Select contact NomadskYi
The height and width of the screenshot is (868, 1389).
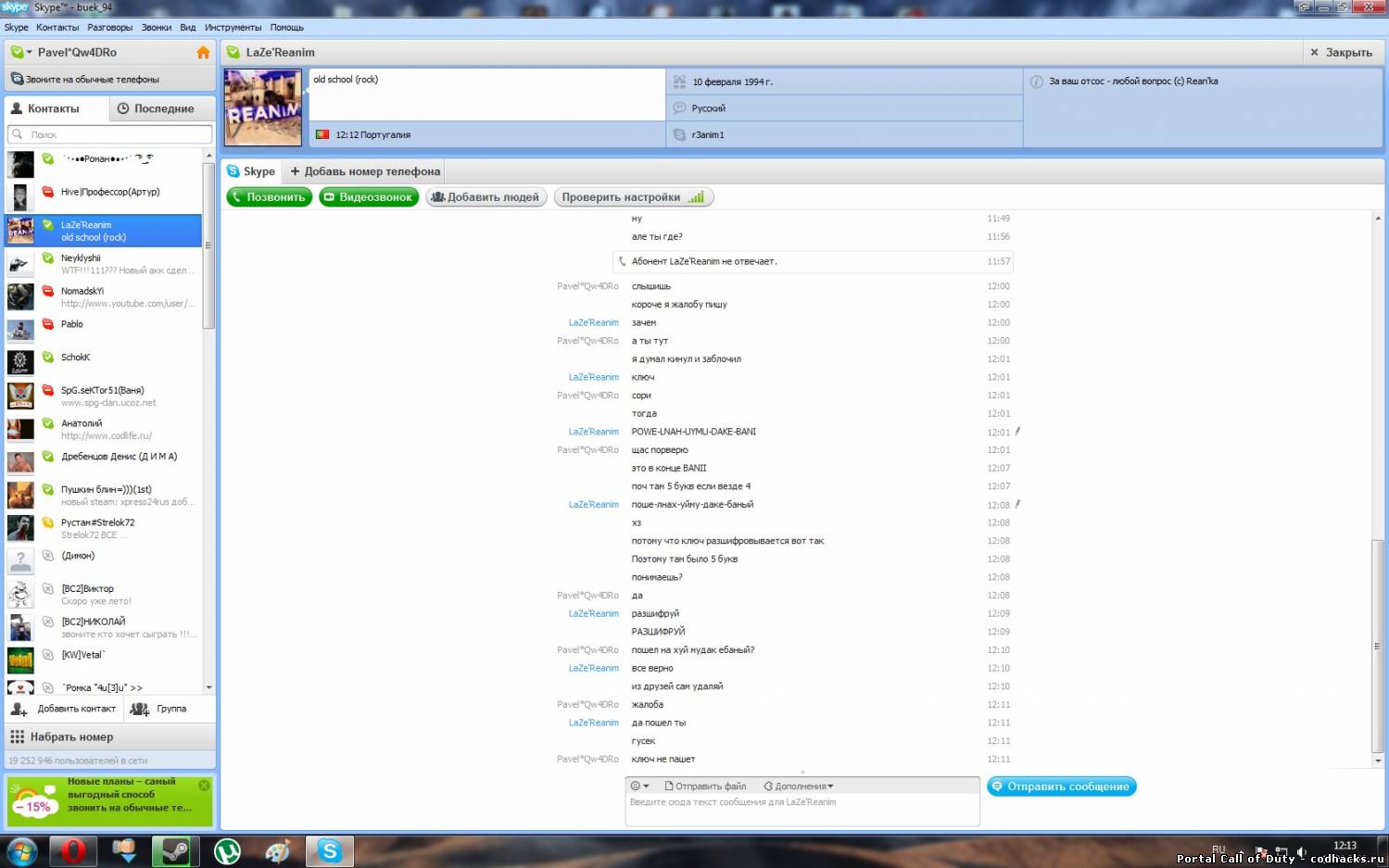point(104,296)
